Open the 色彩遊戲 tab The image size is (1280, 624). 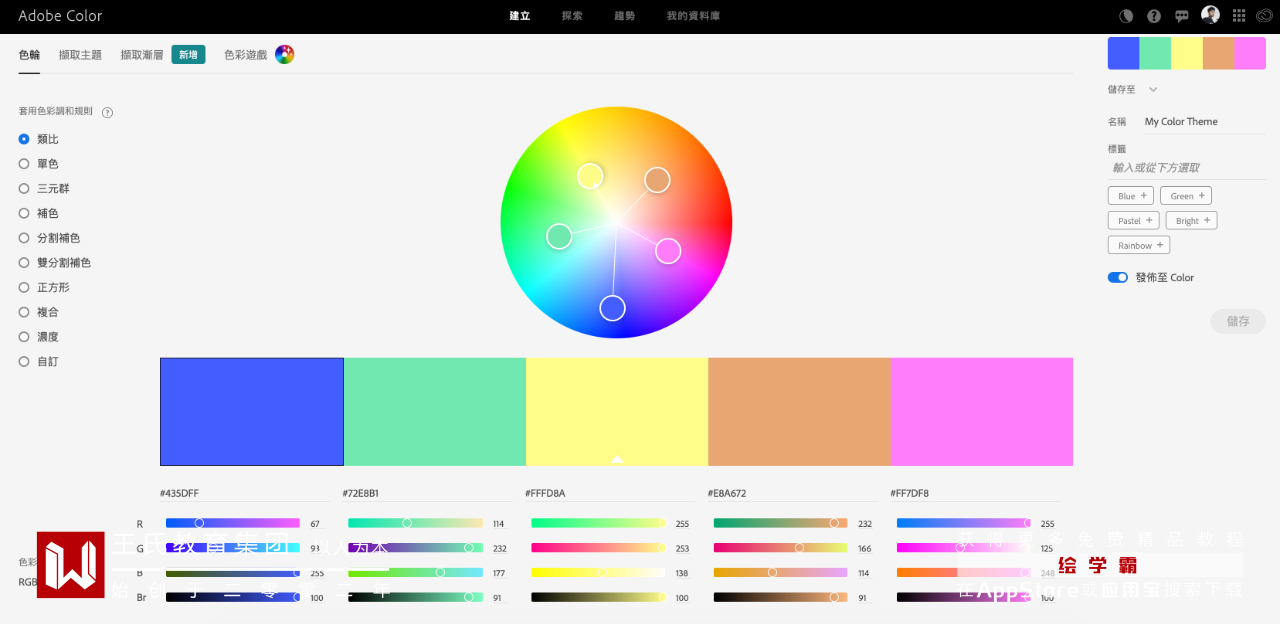(246, 55)
